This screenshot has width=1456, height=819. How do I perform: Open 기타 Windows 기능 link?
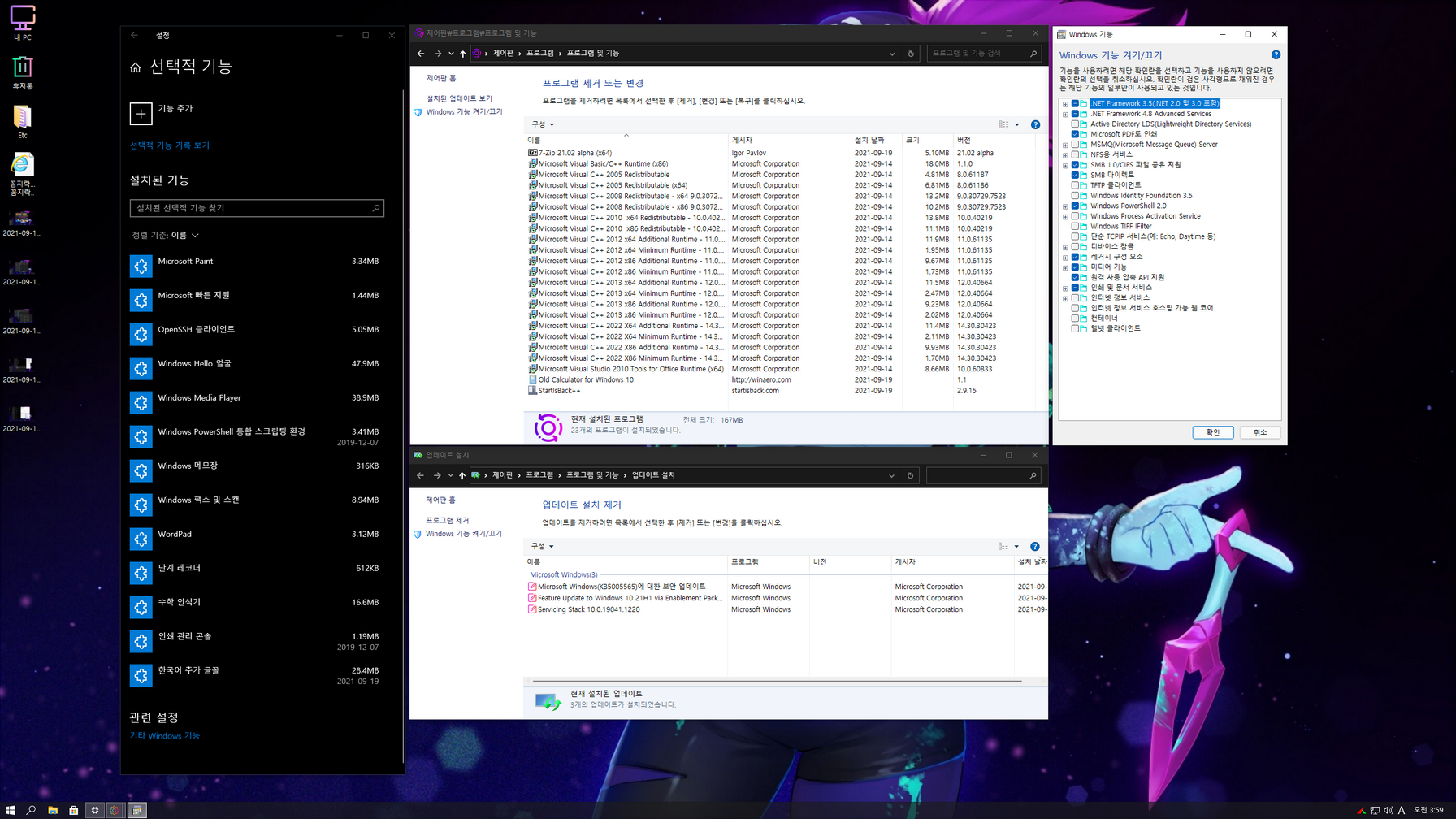pyautogui.click(x=165, y=736)
